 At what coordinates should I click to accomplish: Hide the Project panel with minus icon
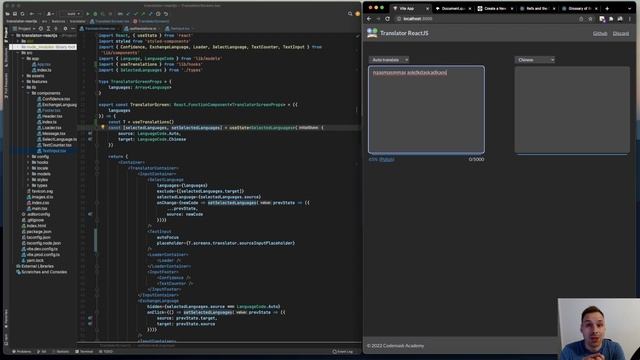[73, 29]
